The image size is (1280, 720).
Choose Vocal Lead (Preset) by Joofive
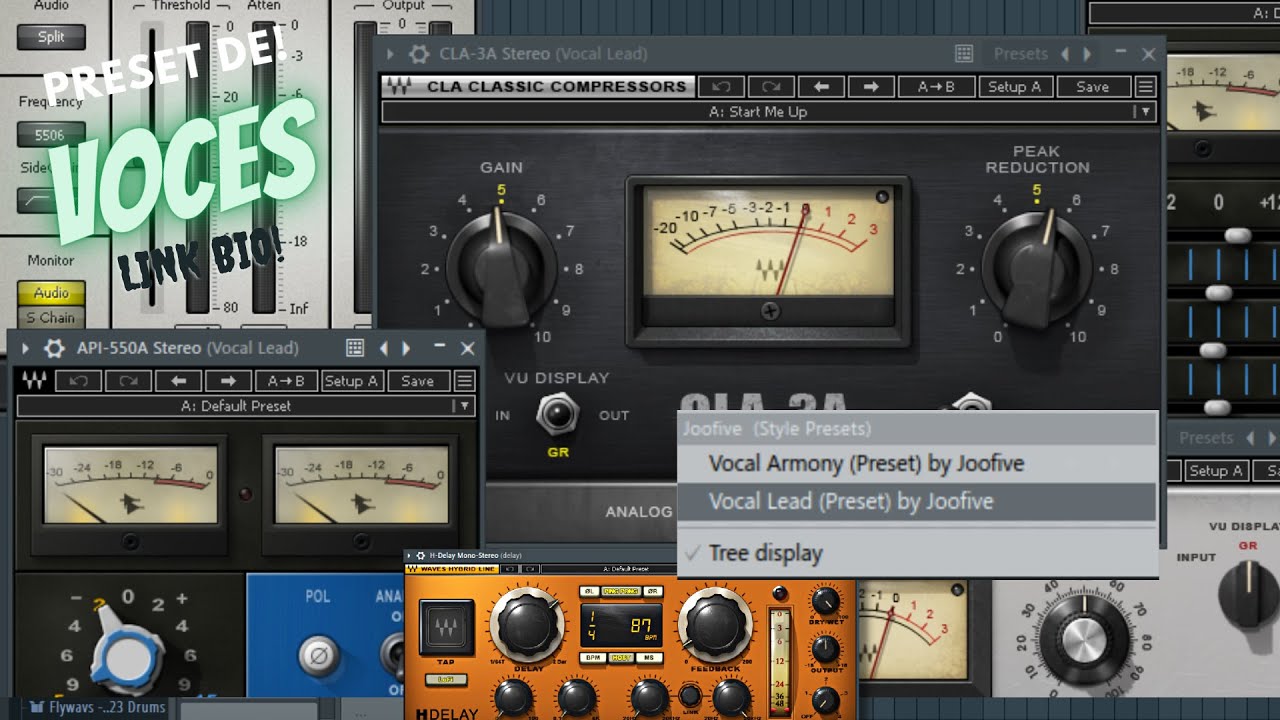(x=851, y=501)
